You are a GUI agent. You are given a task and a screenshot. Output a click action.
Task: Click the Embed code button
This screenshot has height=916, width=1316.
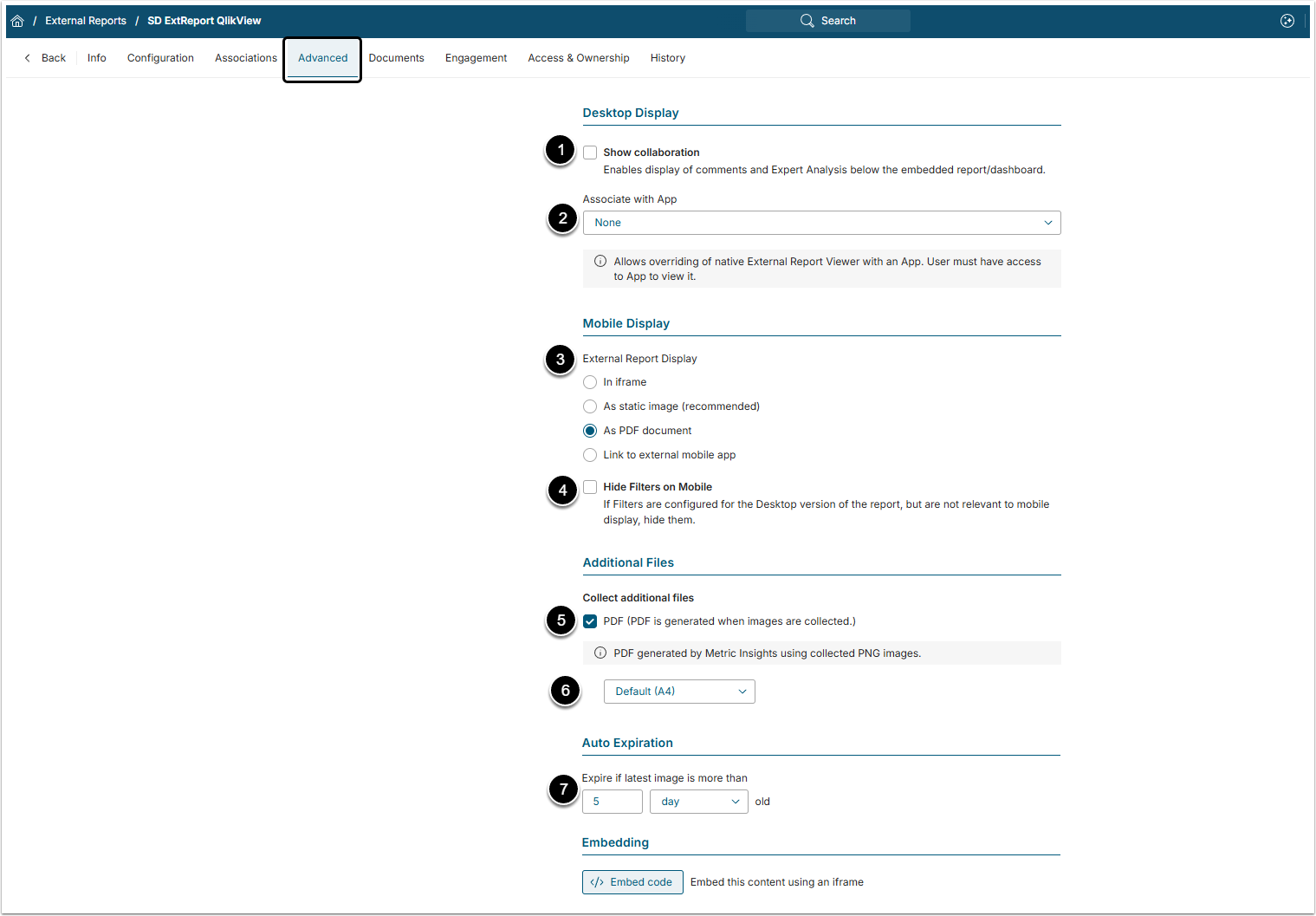[632, 882]
